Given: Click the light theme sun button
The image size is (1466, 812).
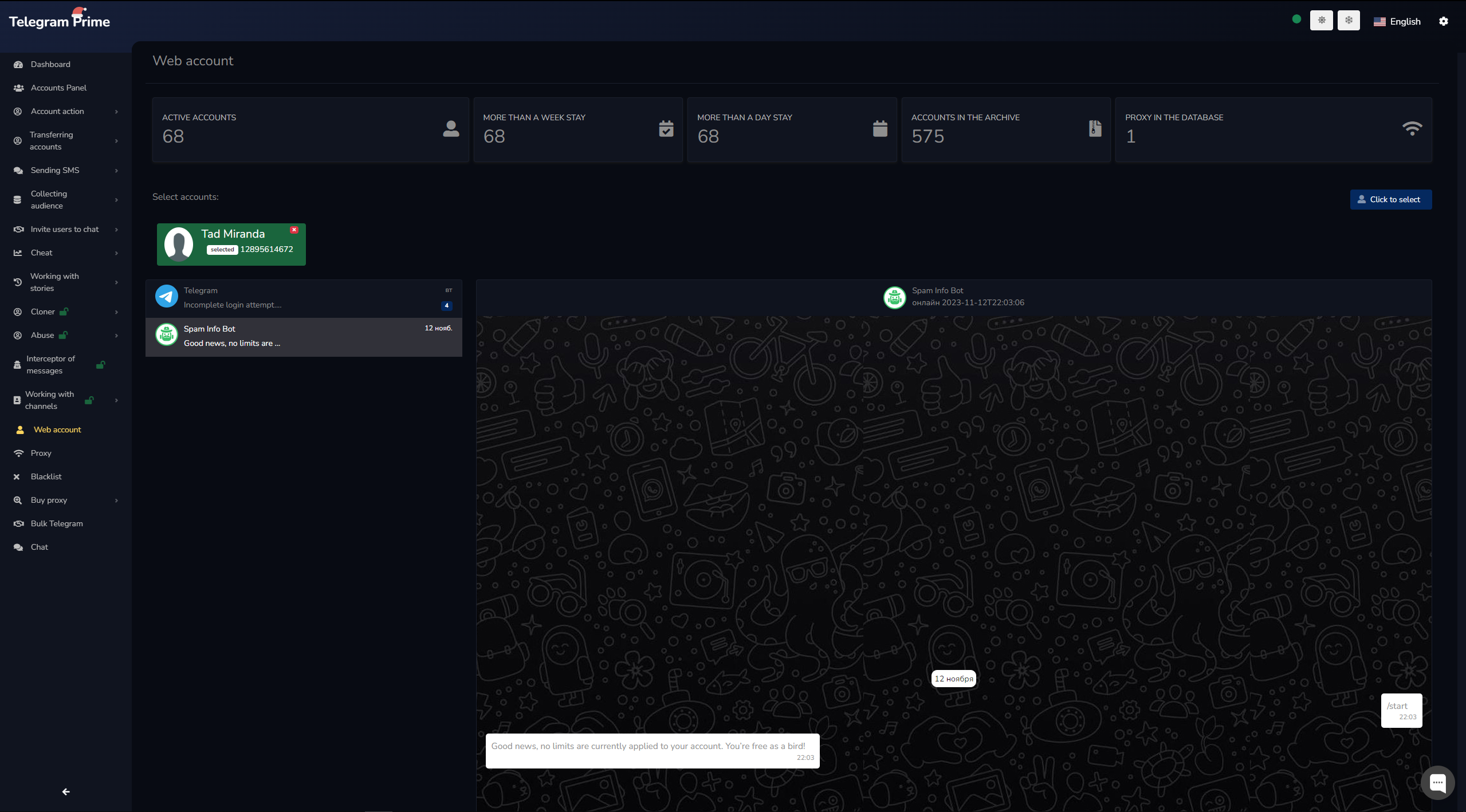Looking at the screenshot, I should tap(1321, 21).
